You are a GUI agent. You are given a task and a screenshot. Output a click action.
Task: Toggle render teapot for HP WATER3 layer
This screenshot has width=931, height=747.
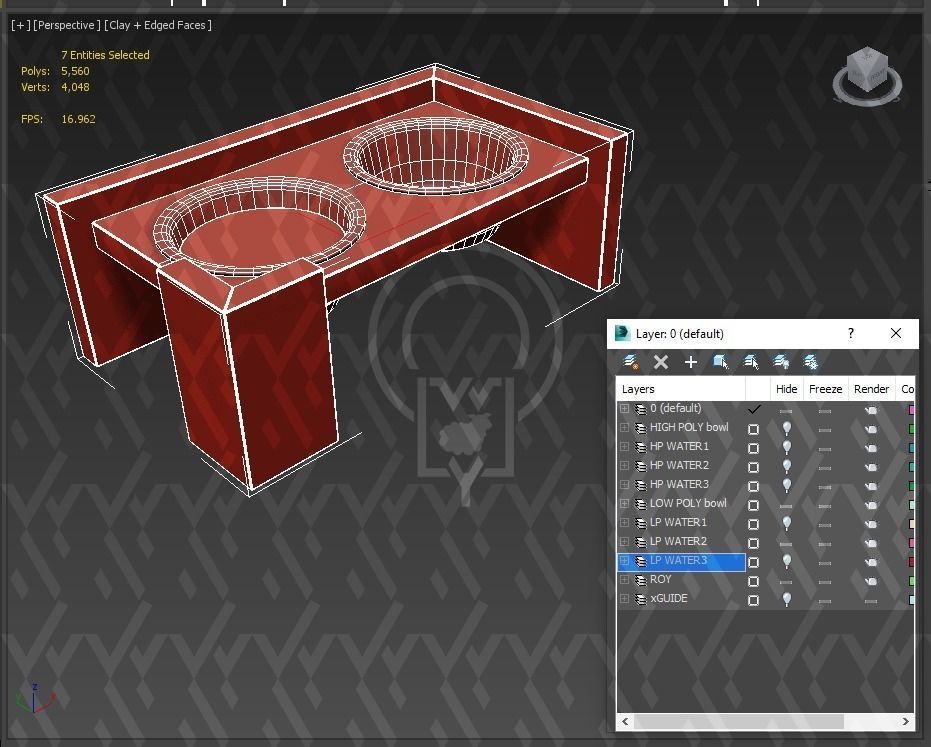tap(871, 486)
